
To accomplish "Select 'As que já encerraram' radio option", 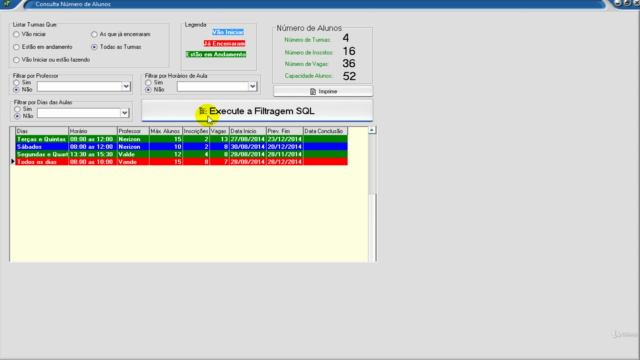I will (94, 34).
